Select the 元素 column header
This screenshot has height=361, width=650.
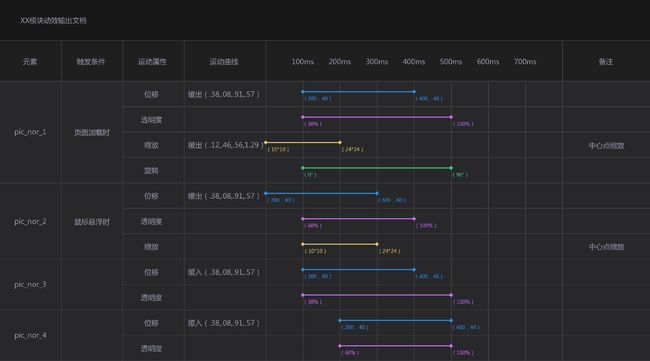pos(30,62)
